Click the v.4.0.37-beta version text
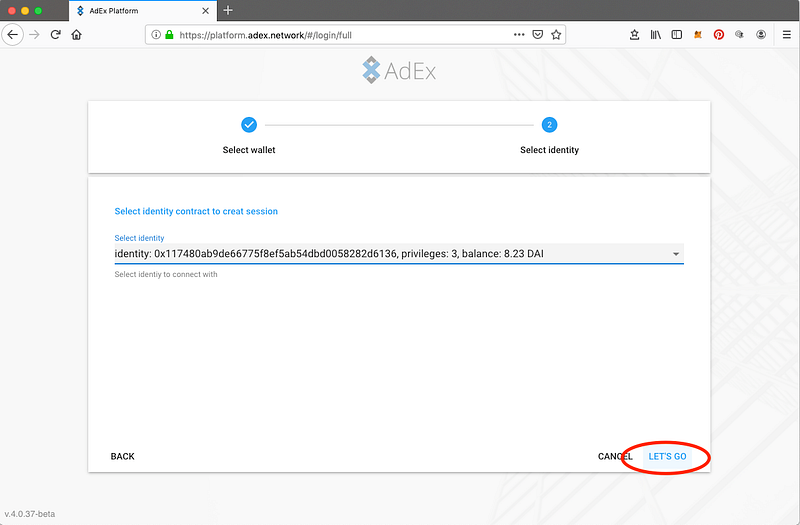The height and width of the screenshot is (525, 800). coord(30,514)
